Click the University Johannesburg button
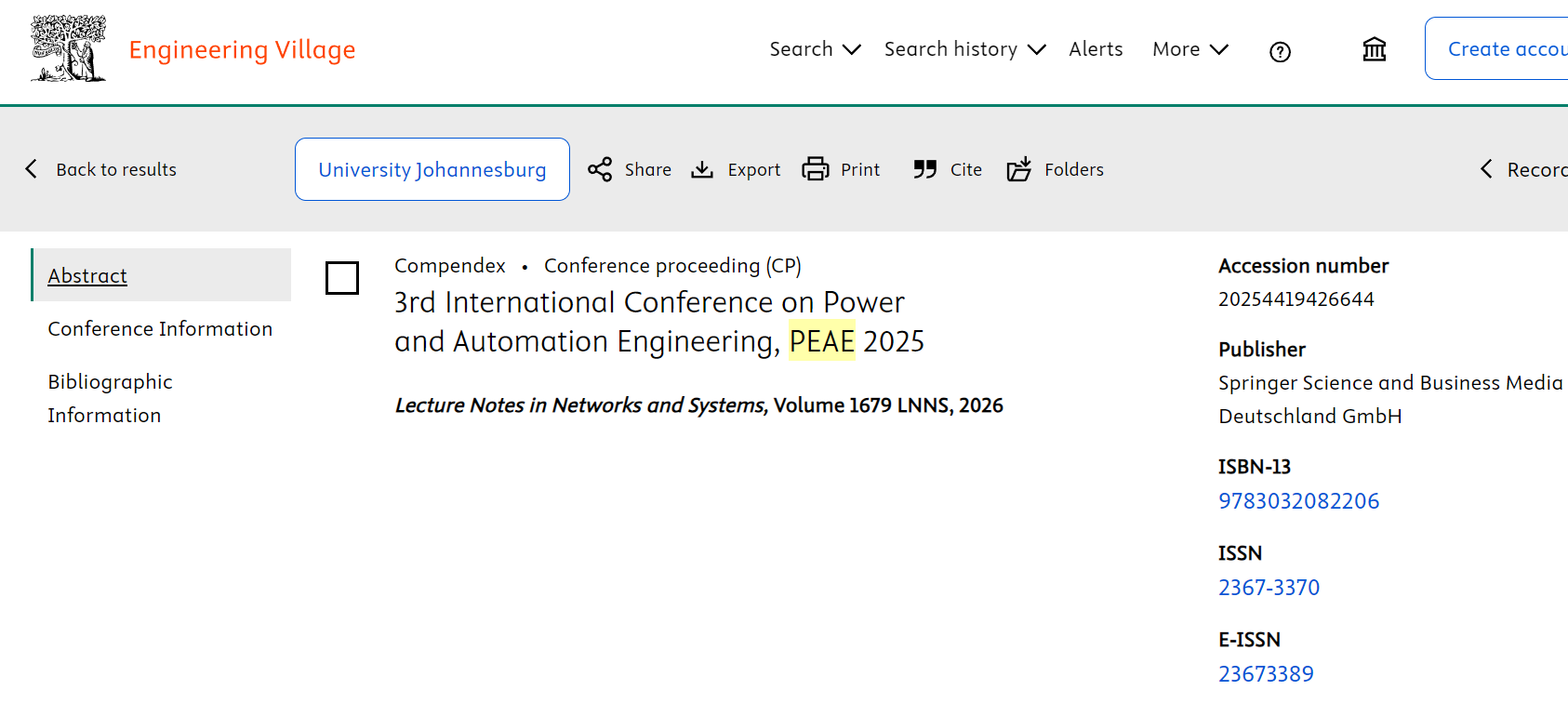This screenshot has height=703, width=1568. (432, 169)
